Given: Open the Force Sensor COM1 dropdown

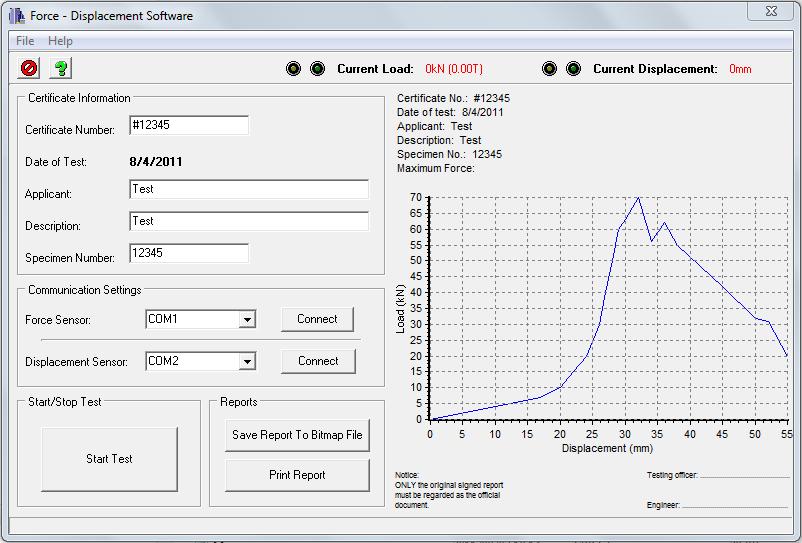Looking at the screenshot, I should (247, 320).
